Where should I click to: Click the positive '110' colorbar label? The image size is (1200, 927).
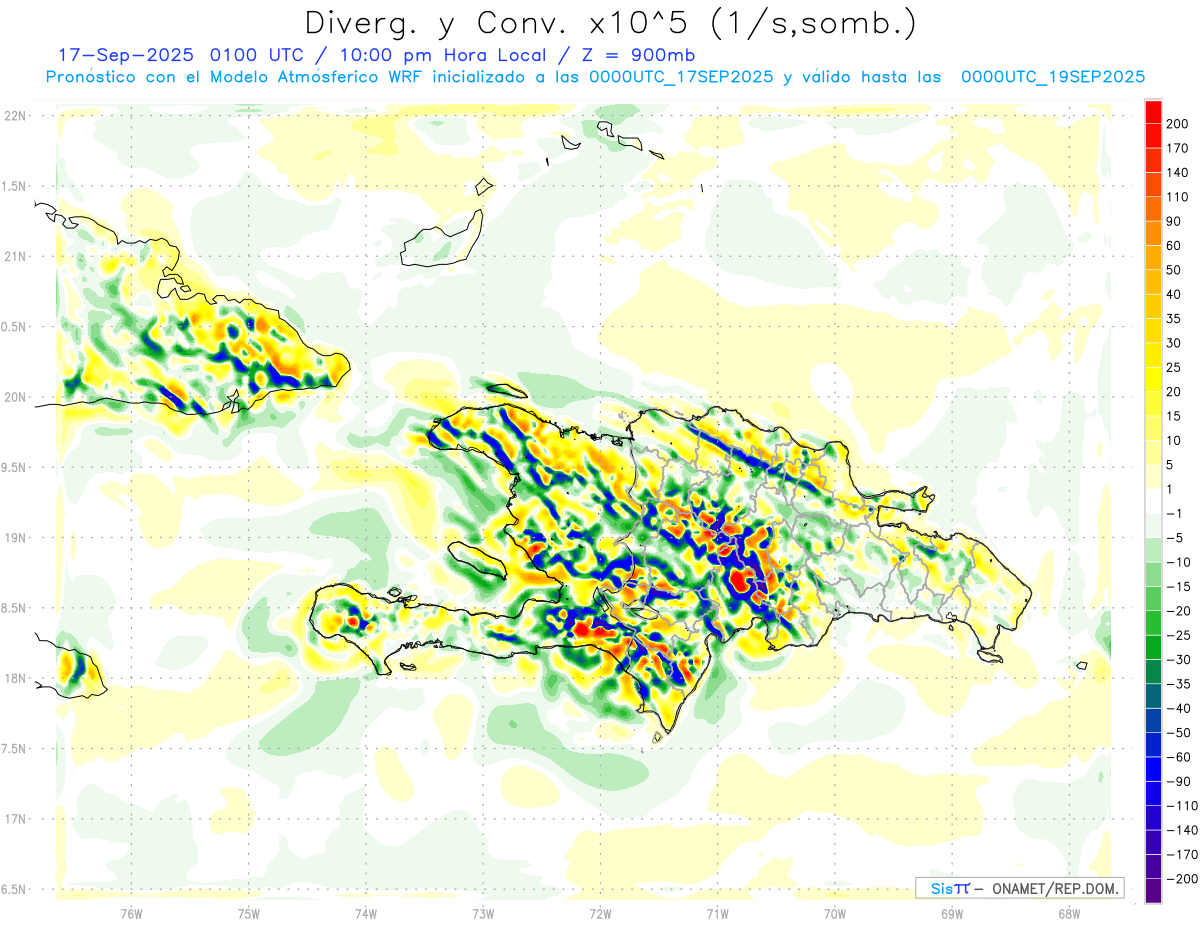pos(1177,197)
